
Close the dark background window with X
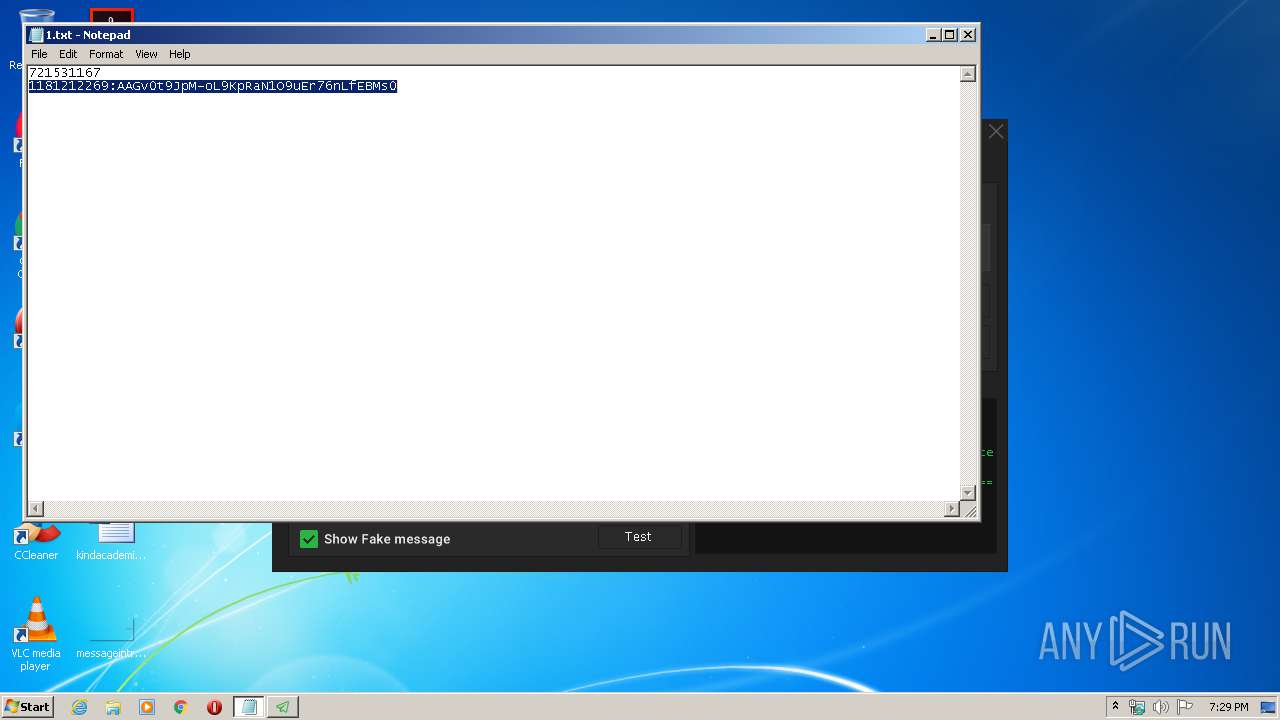click(x=995, y=131)
